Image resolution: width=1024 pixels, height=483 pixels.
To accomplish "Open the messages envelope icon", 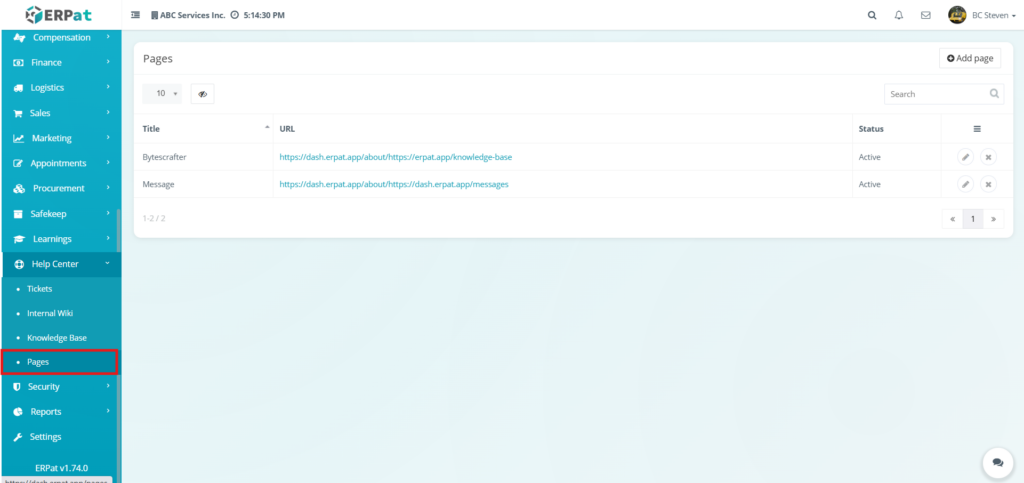I will coord(926,15).
